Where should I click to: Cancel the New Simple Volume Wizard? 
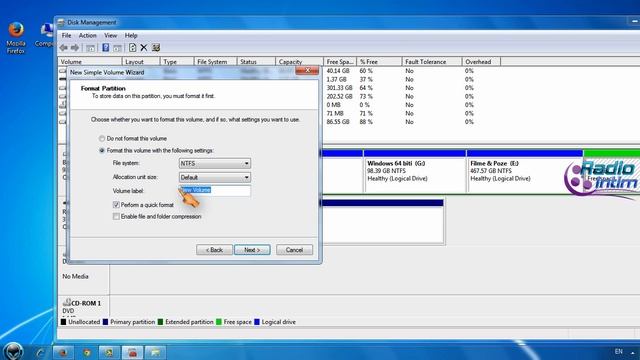click(294, 250)
